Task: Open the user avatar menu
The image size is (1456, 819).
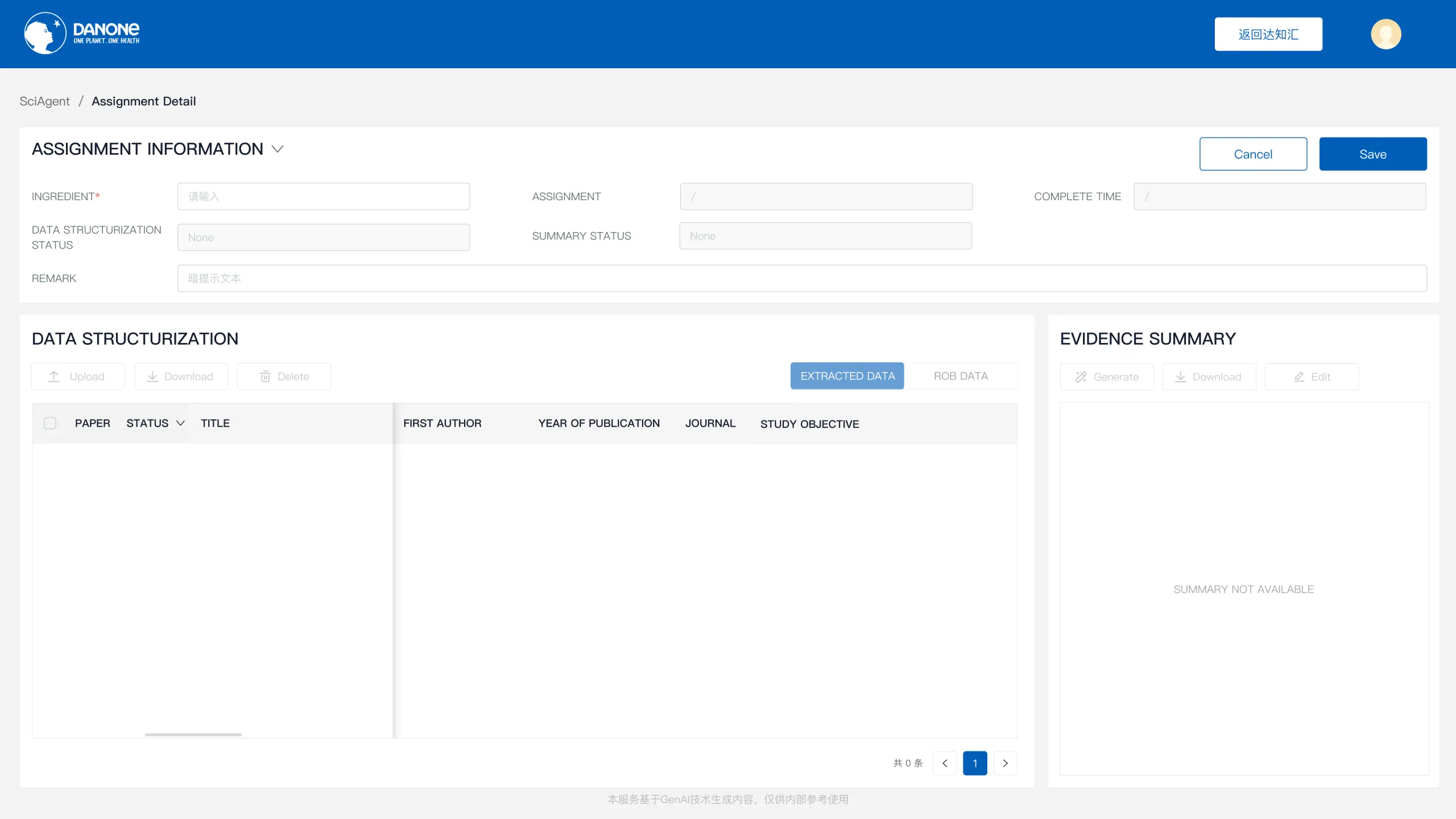Action: 1385,34
